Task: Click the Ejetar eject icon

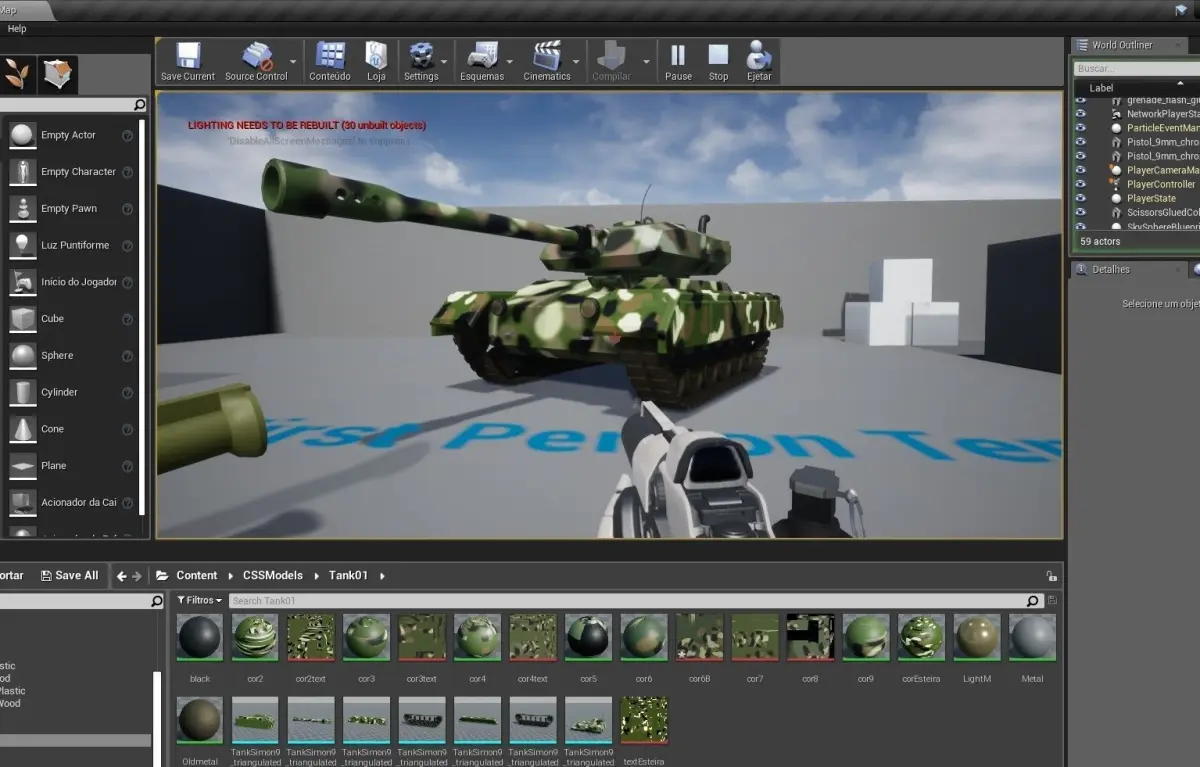Action: pyautogui.click(x=759, y=61)
